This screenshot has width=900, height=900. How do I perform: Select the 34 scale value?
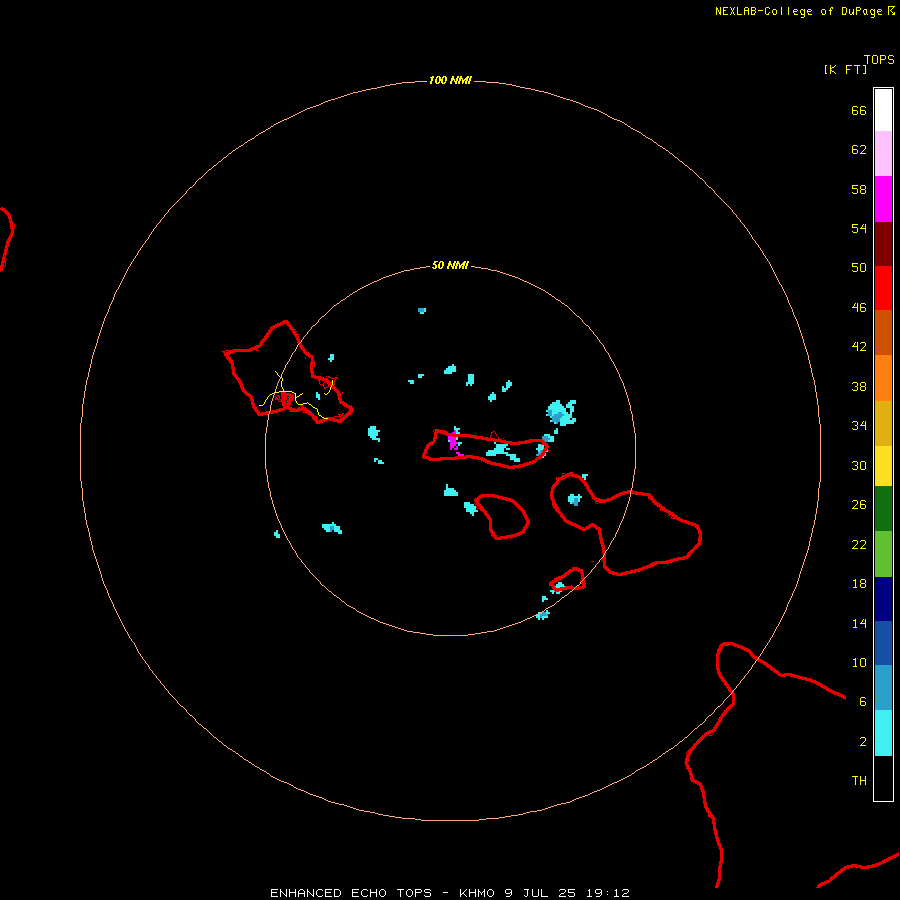coord(859,425)
